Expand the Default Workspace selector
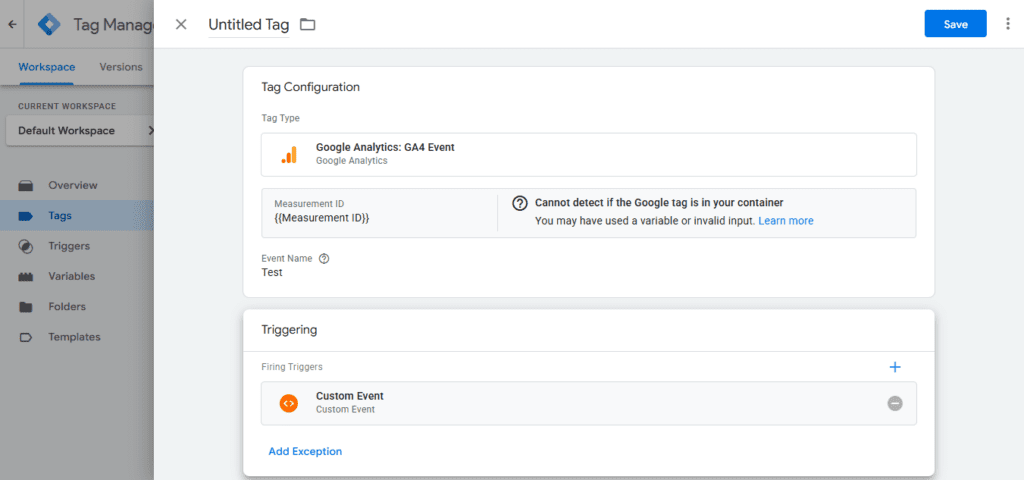The height and width of the screenshot is (480, 1024). point(80,130)
